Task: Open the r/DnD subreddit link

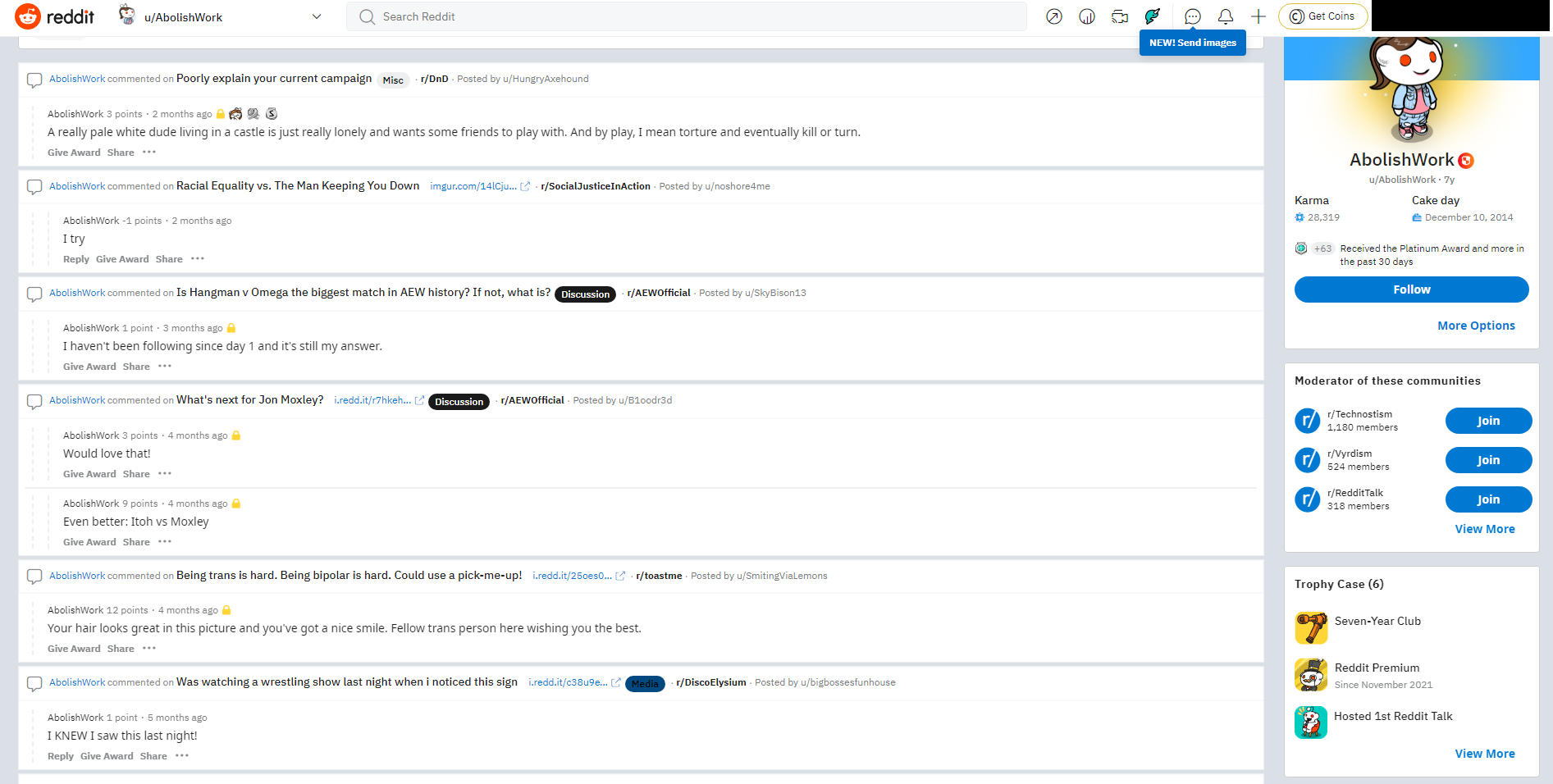Action: click(x=434, y=79)
